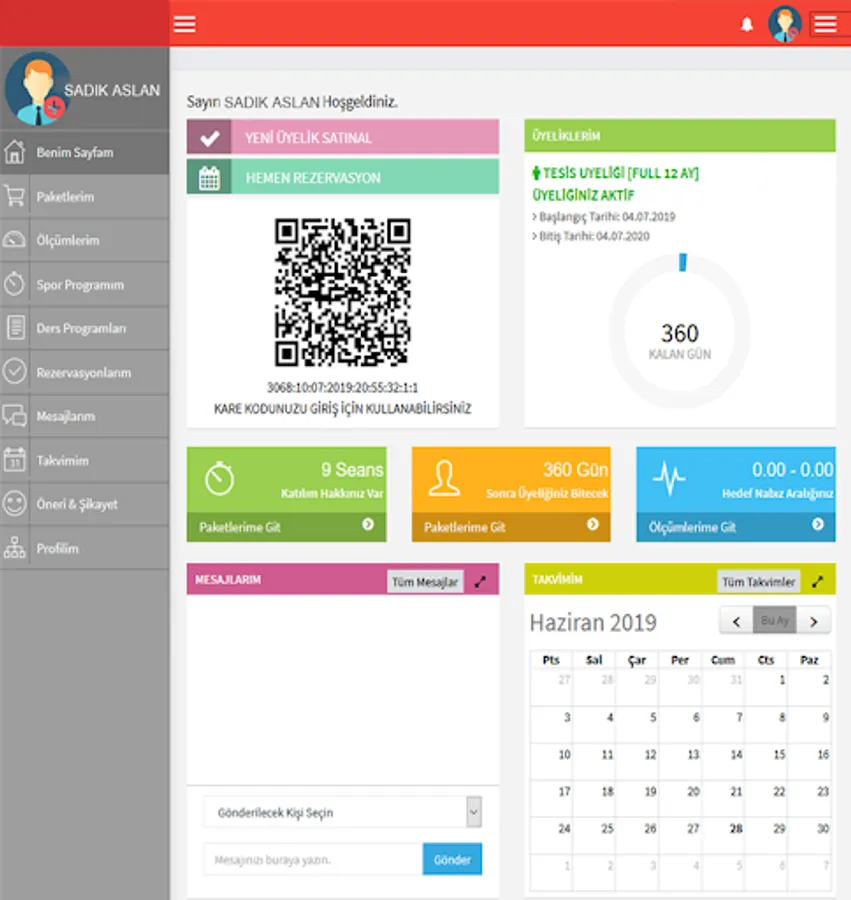Click SADIK ASLAN sidebar profile picture
851x900 pixels.
coord(37,89)
